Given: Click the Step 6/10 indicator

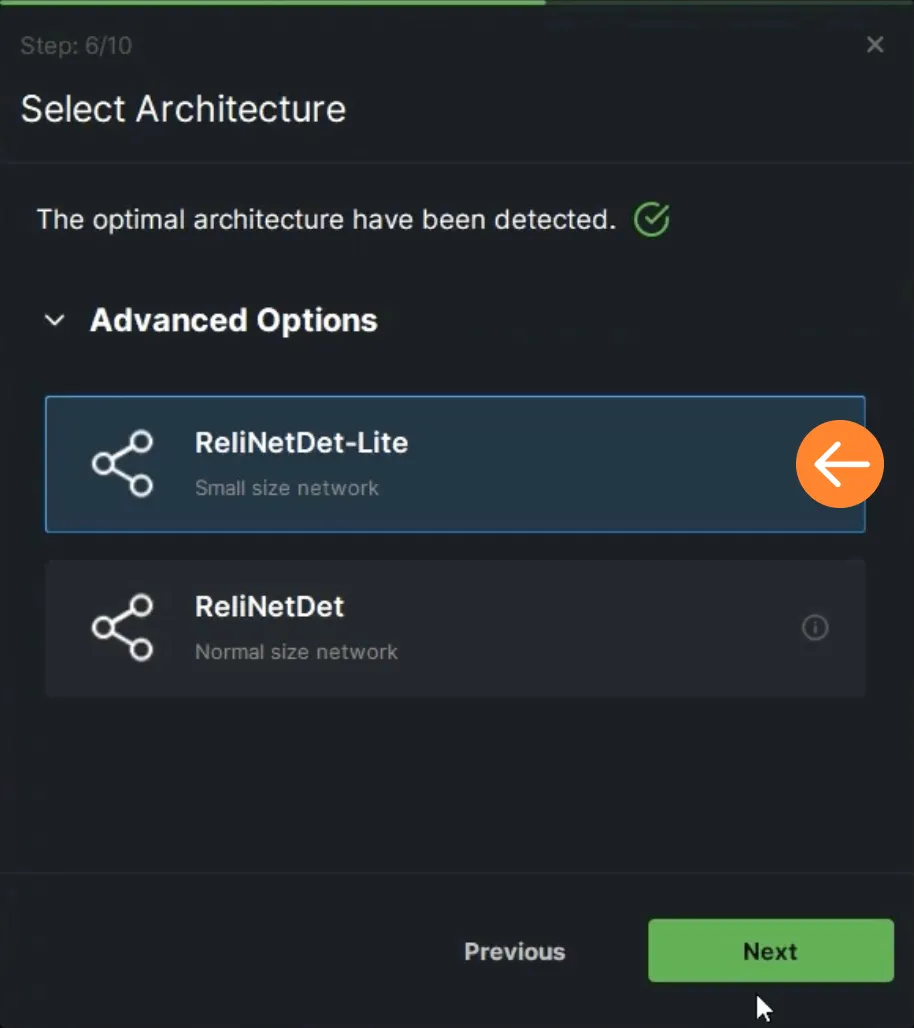Looking at the screenshot, I should tap(76, 45).
